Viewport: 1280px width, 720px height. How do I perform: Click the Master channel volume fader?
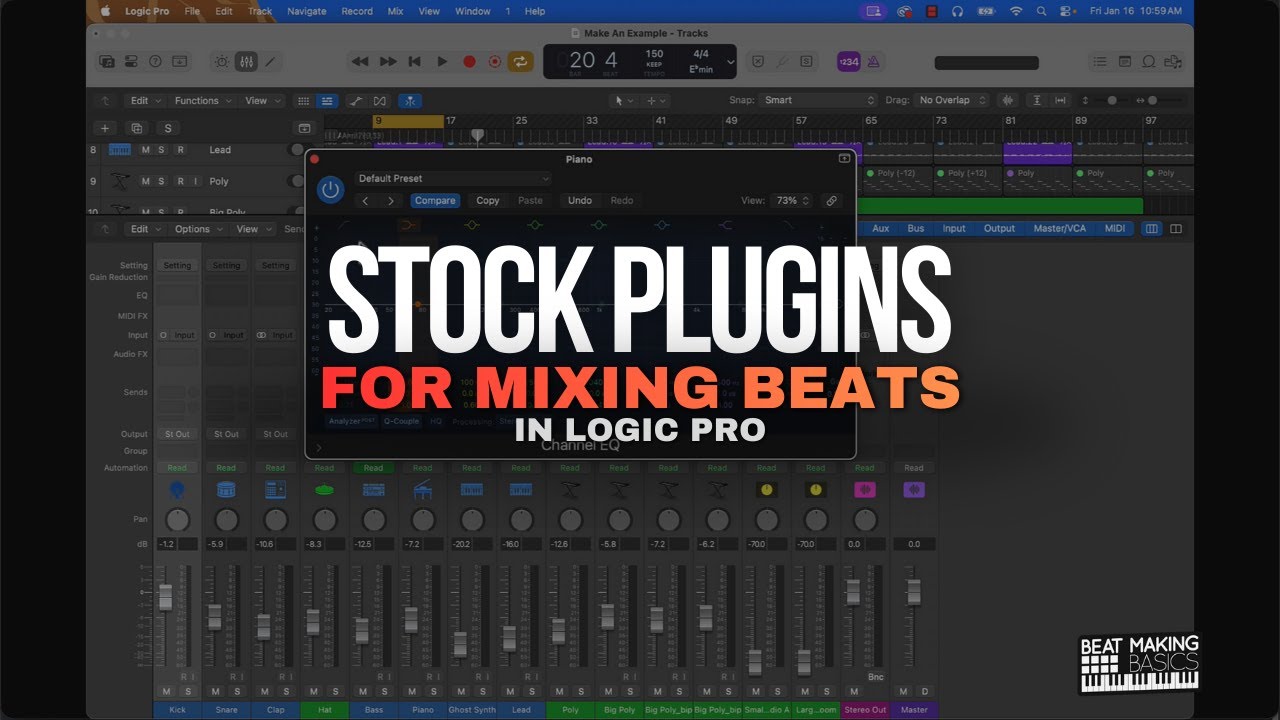coord(914,592)
